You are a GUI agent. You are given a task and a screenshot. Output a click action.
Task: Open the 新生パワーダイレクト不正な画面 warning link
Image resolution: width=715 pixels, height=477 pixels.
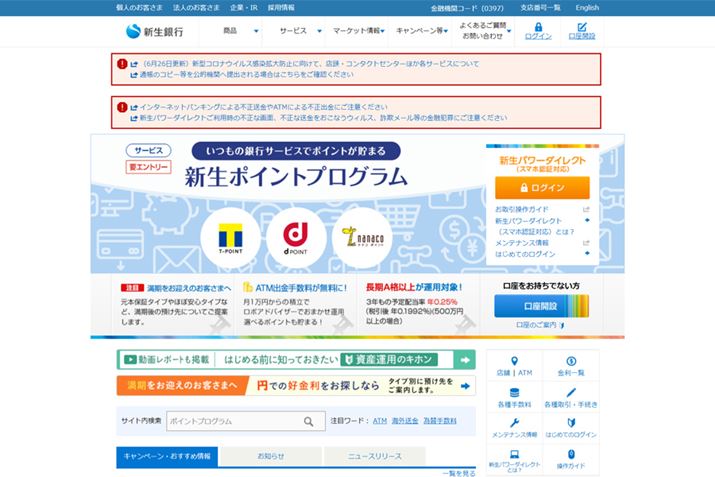(x=323, y=118)
